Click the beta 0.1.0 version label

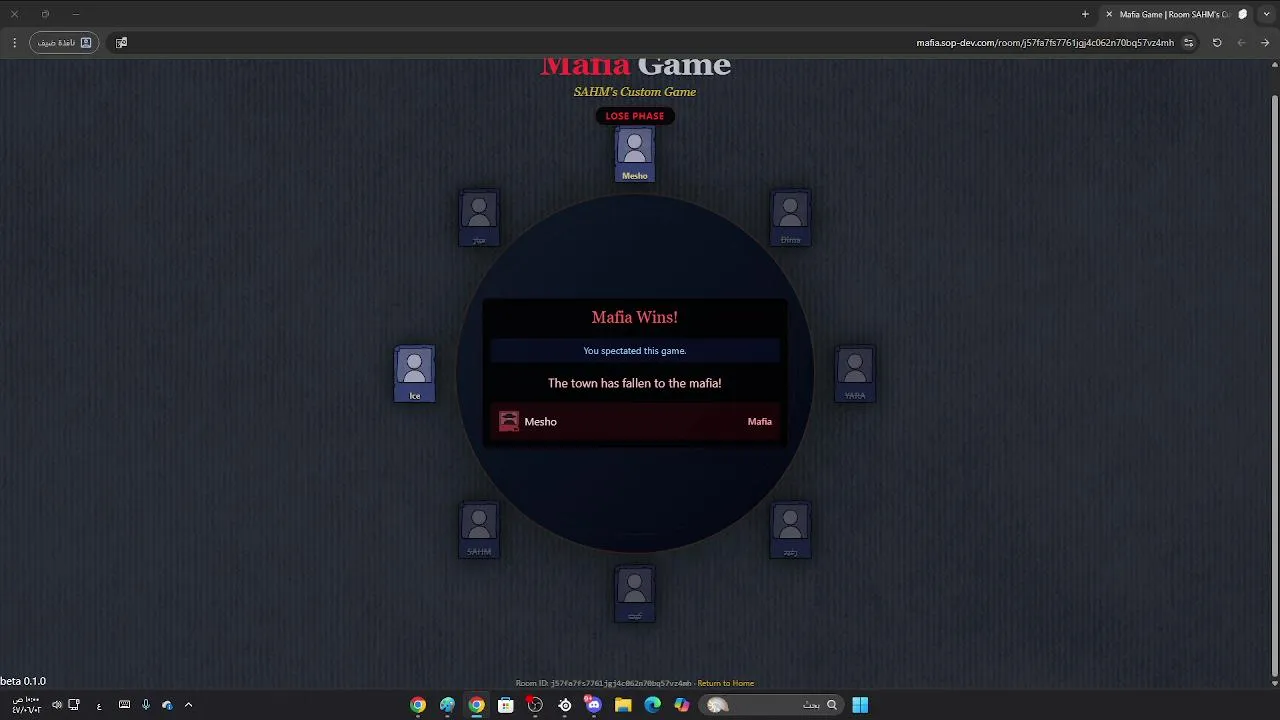23,681
